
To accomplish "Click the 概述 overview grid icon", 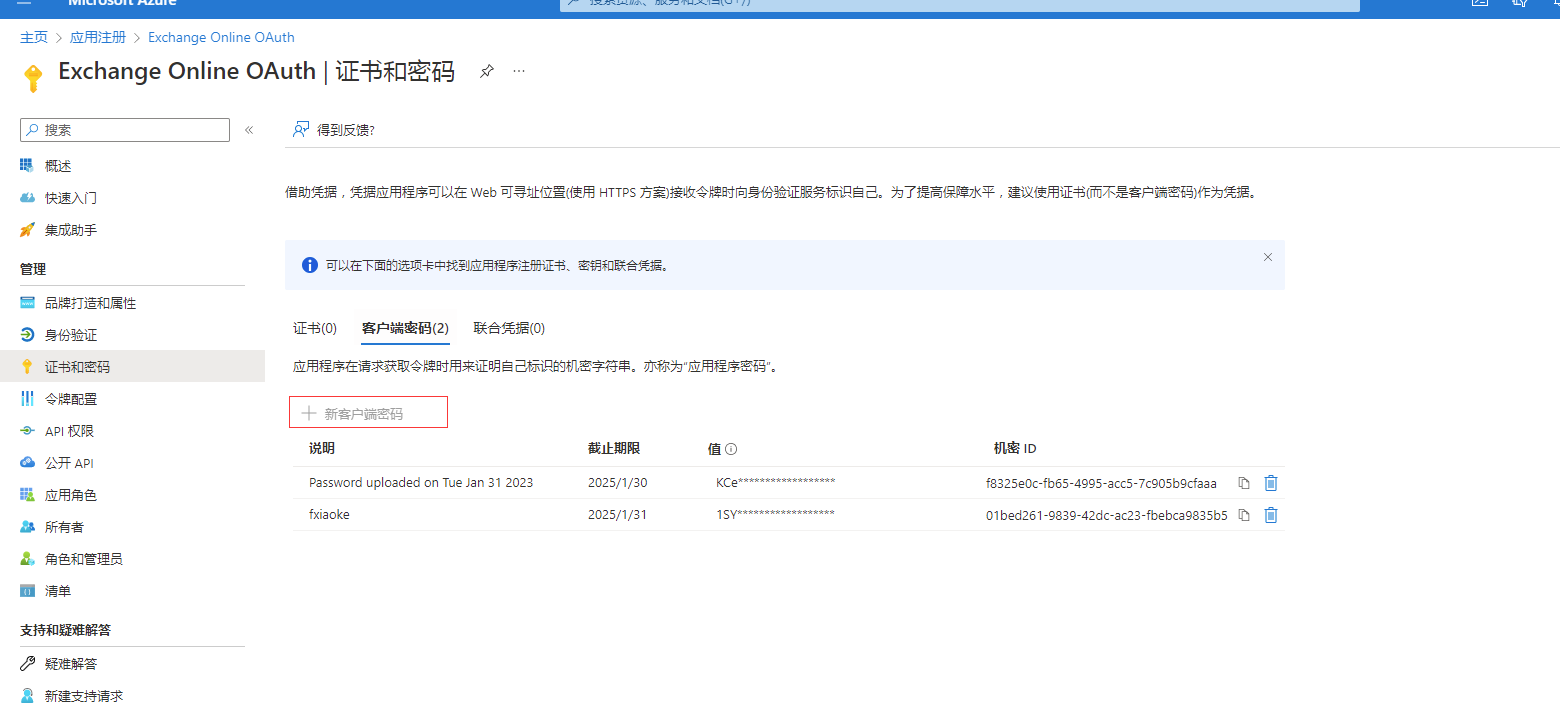I will (27, 166).
